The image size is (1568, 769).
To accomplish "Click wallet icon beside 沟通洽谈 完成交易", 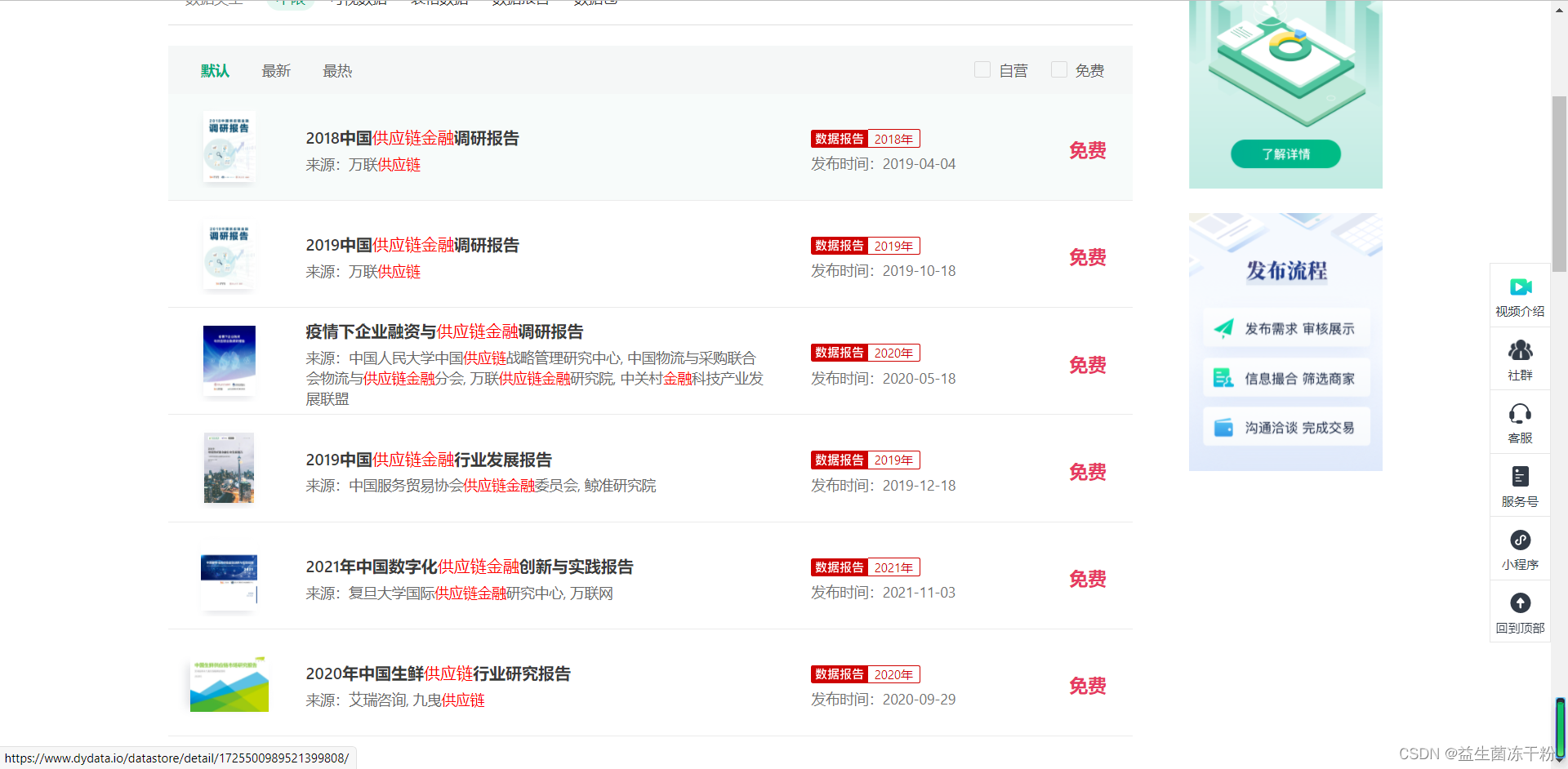I will tap(1223, 428).
